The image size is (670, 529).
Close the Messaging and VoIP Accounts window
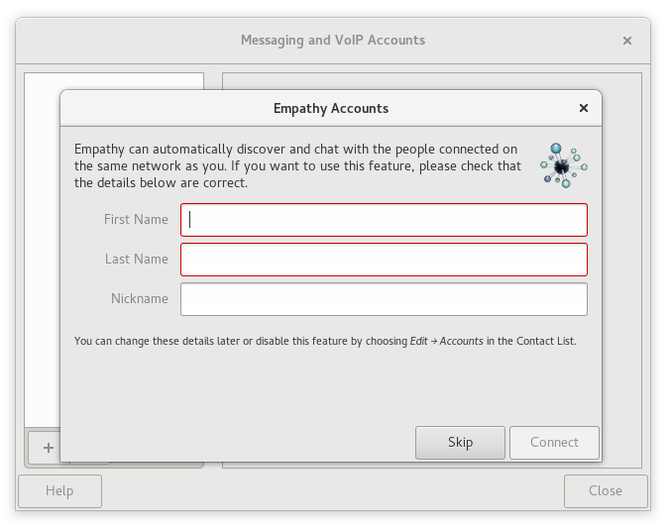point(627,41)
